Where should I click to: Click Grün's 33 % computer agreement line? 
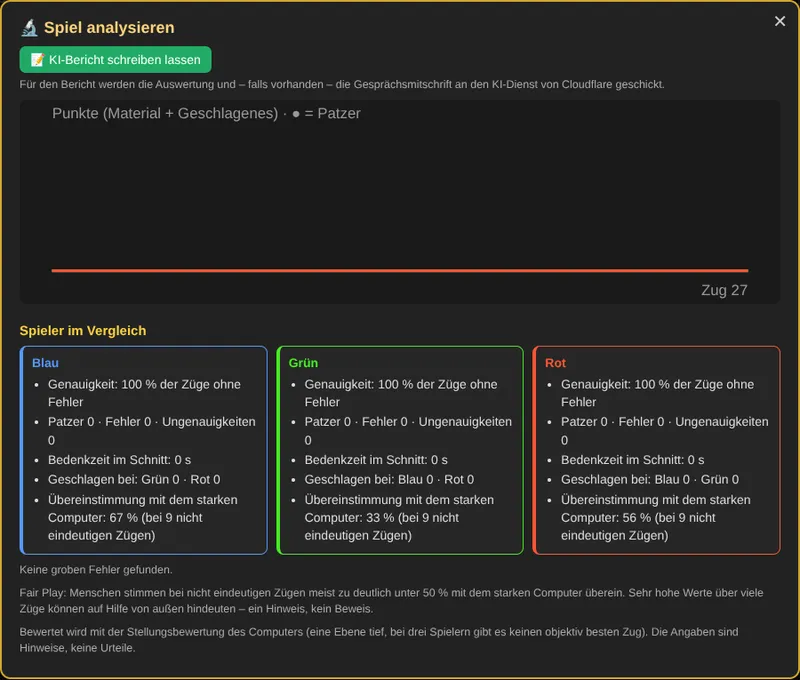(399, 517)
